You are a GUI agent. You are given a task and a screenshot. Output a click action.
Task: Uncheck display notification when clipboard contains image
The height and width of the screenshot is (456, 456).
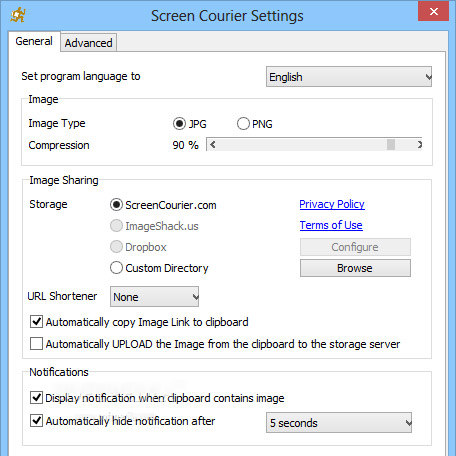36,397
